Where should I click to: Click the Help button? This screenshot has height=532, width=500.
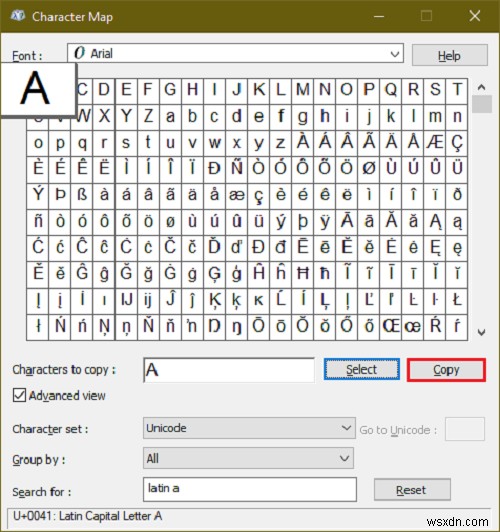point(450,55)
